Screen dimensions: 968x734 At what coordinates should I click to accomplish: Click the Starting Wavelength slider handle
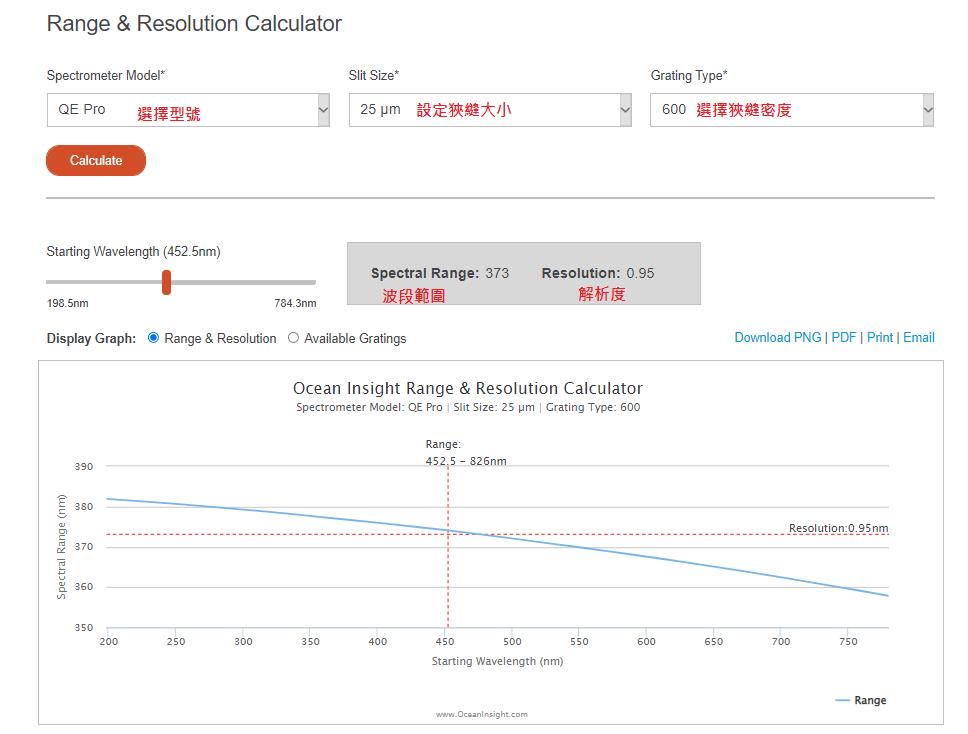pyautogui.click(x=167, y=282)
